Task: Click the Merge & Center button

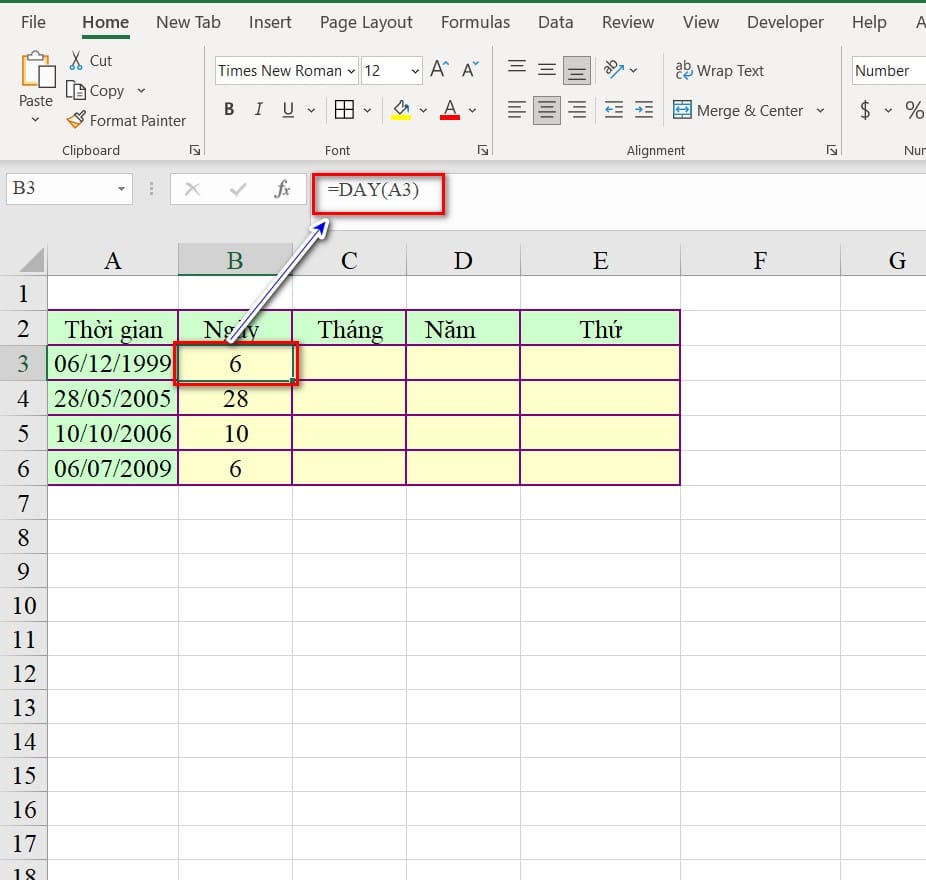Action: point(738,110)
